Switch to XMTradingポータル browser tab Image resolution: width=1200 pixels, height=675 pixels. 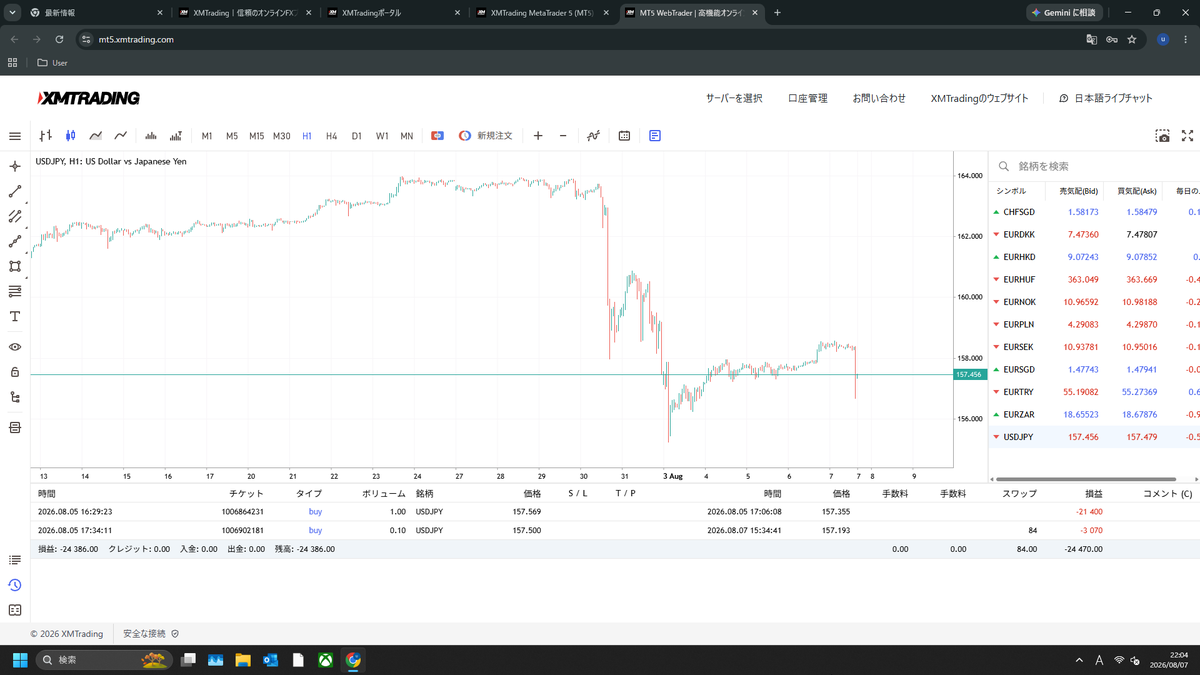tap(392, 13)
